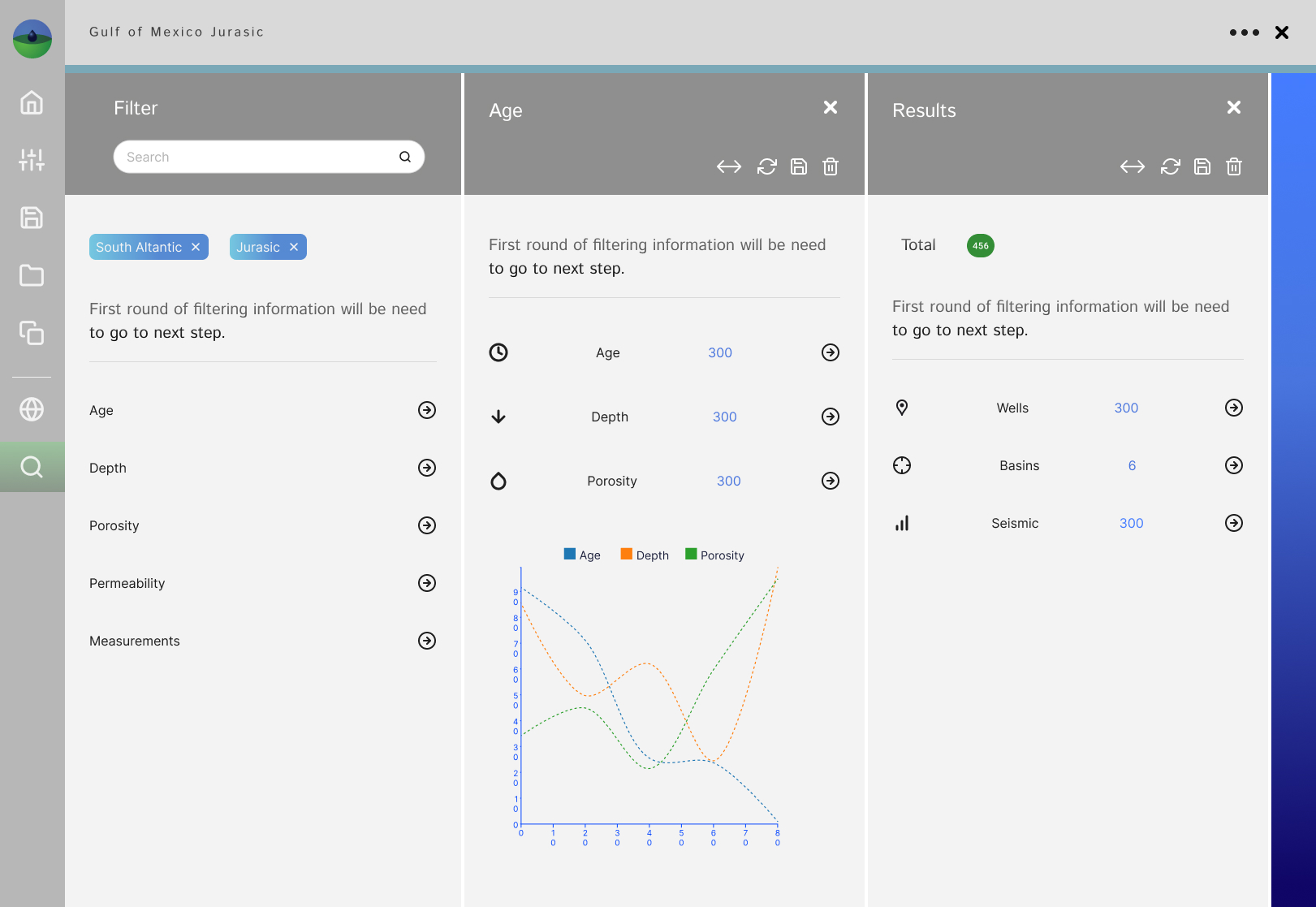This screenshot has width=1316, height=907.
Task: Open the three-dots more menu
Action: click(x=1244, y=32)
